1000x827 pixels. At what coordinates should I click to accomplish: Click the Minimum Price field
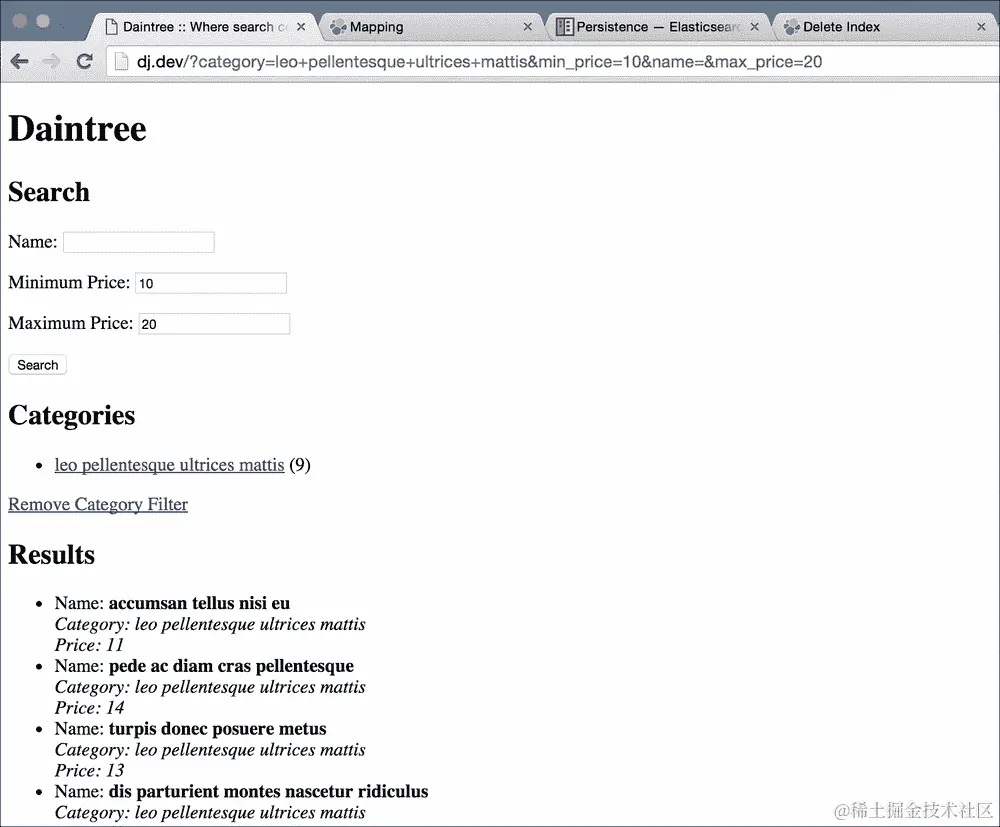click(x=211, y=283)
